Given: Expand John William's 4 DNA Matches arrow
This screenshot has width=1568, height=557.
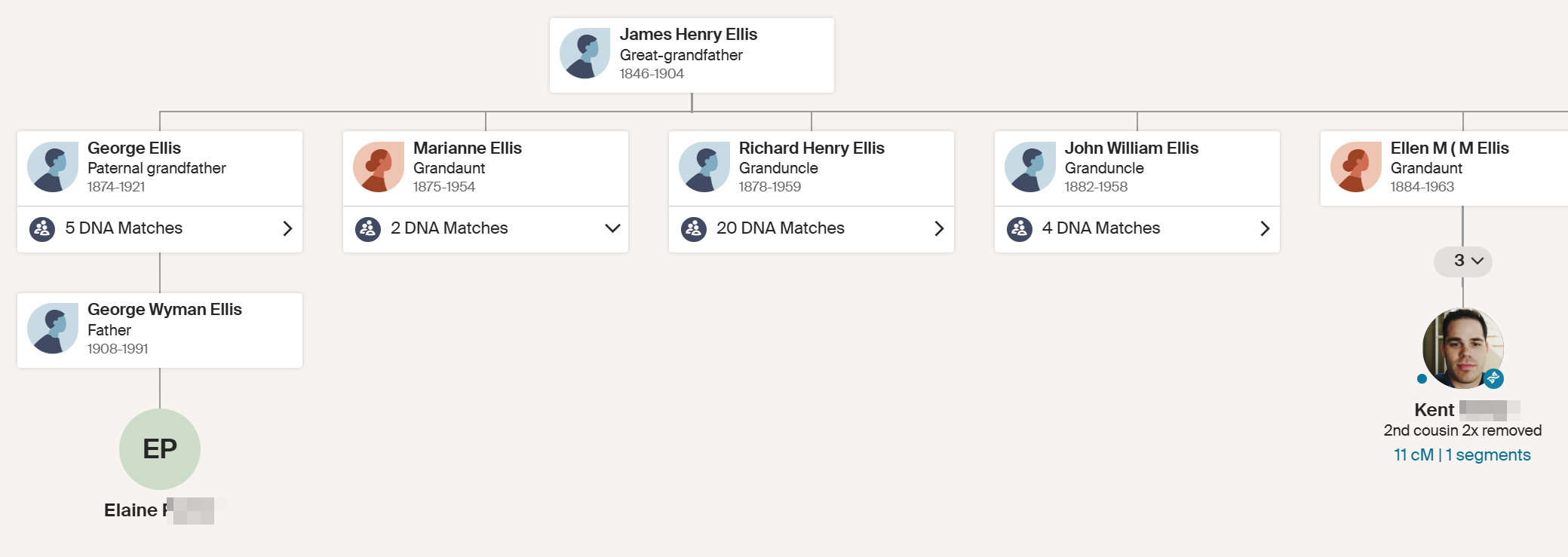Looking at the screenshot, I should point(1265,228).
